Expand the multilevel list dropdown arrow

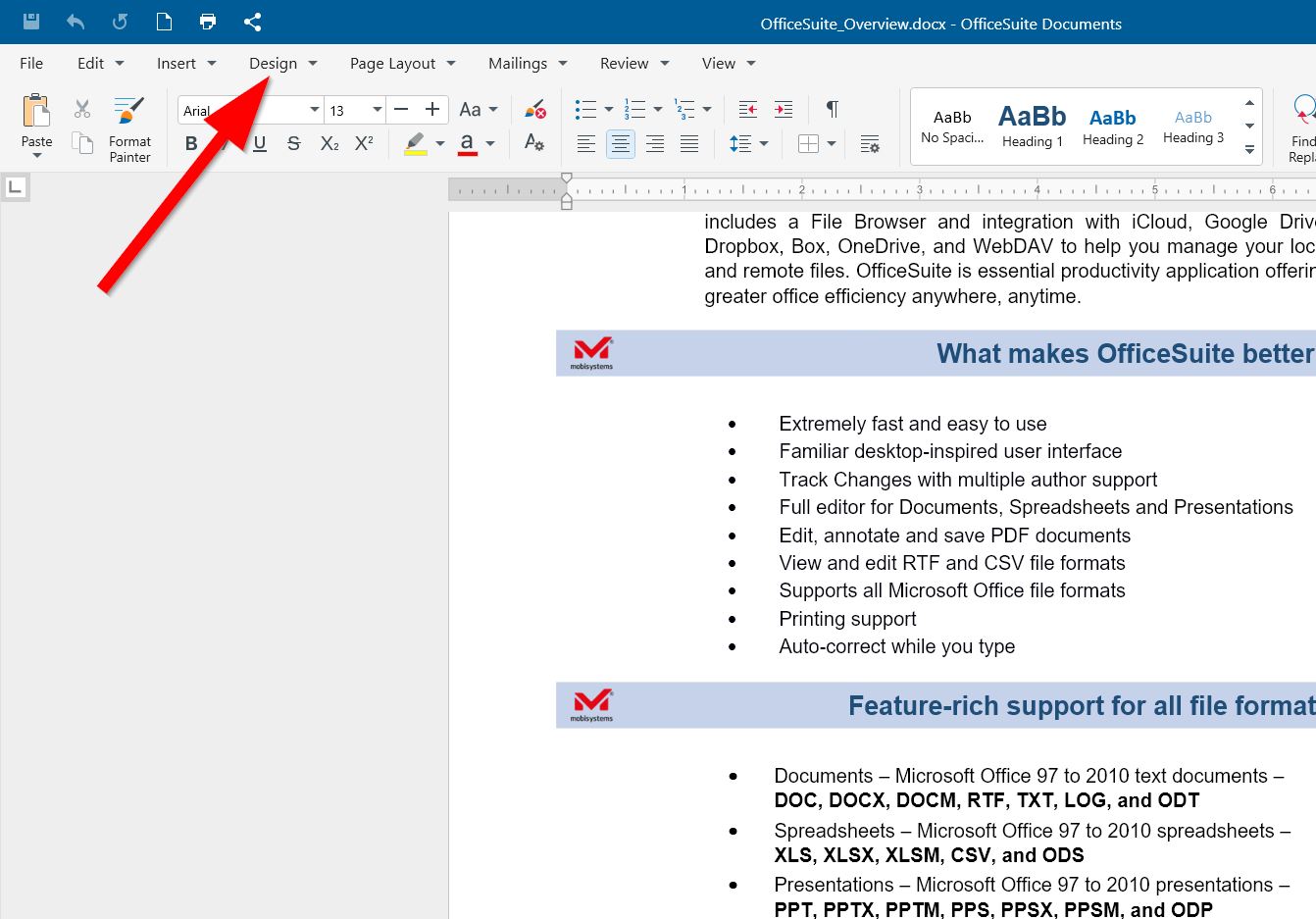[x=707, y=110]
